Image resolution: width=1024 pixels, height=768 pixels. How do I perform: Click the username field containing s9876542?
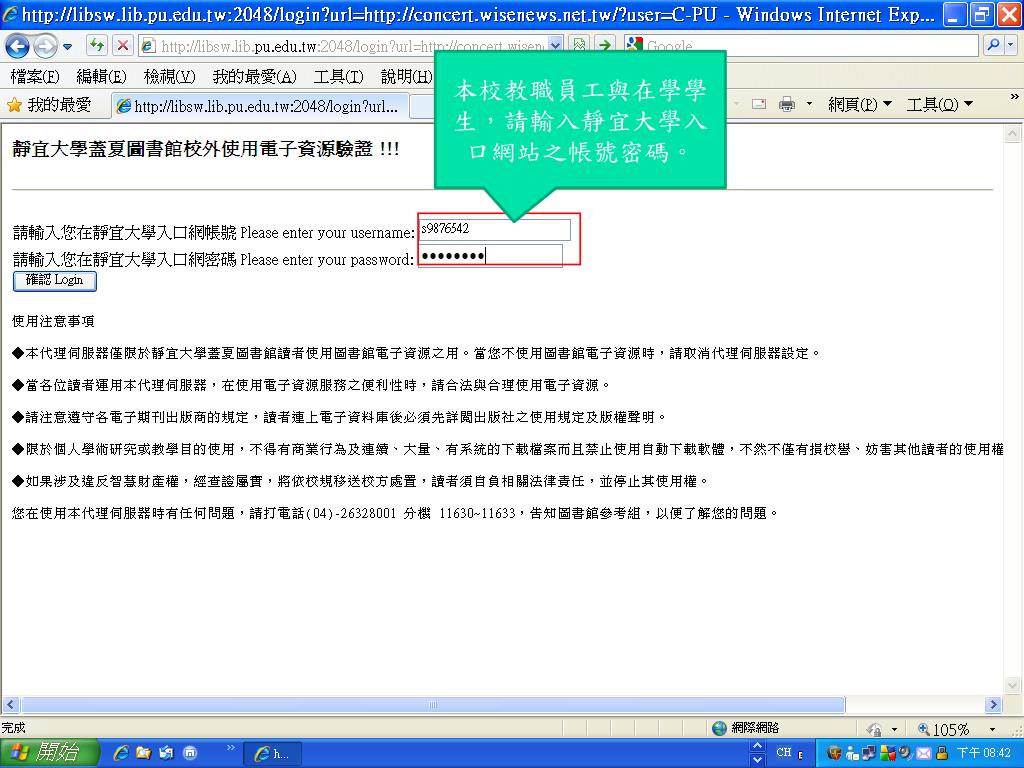coord(494,229)
